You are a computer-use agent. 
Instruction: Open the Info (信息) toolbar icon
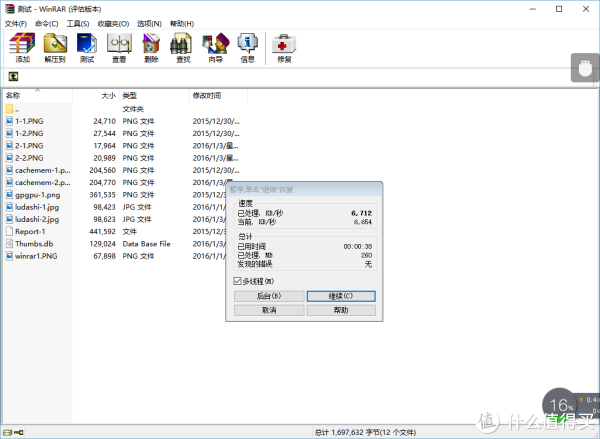pyautogui.click(x=248, y=47)
